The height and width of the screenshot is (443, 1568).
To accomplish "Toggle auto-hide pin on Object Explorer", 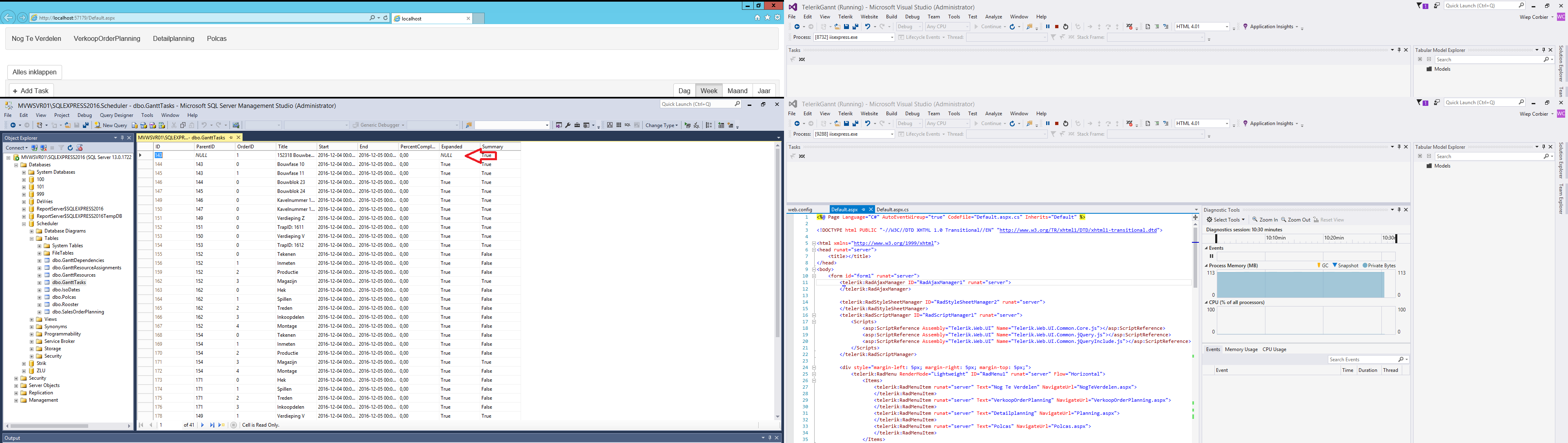I will (x=122, y=138).
